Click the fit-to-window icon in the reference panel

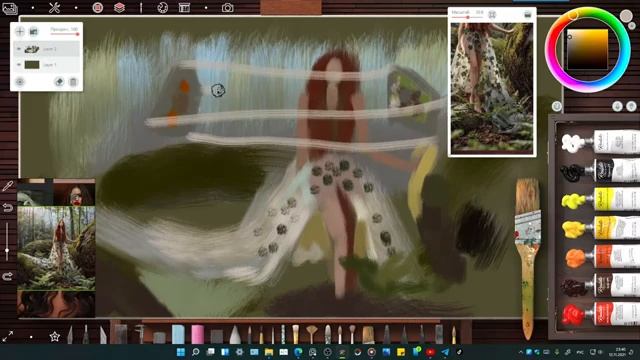click(x=492, y=15)
